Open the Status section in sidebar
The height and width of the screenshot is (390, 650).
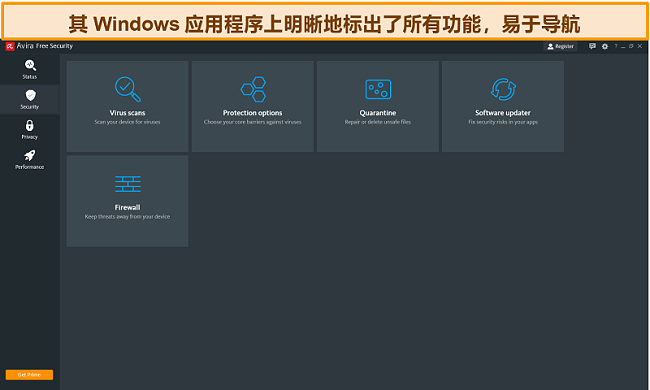coord(29,69)
